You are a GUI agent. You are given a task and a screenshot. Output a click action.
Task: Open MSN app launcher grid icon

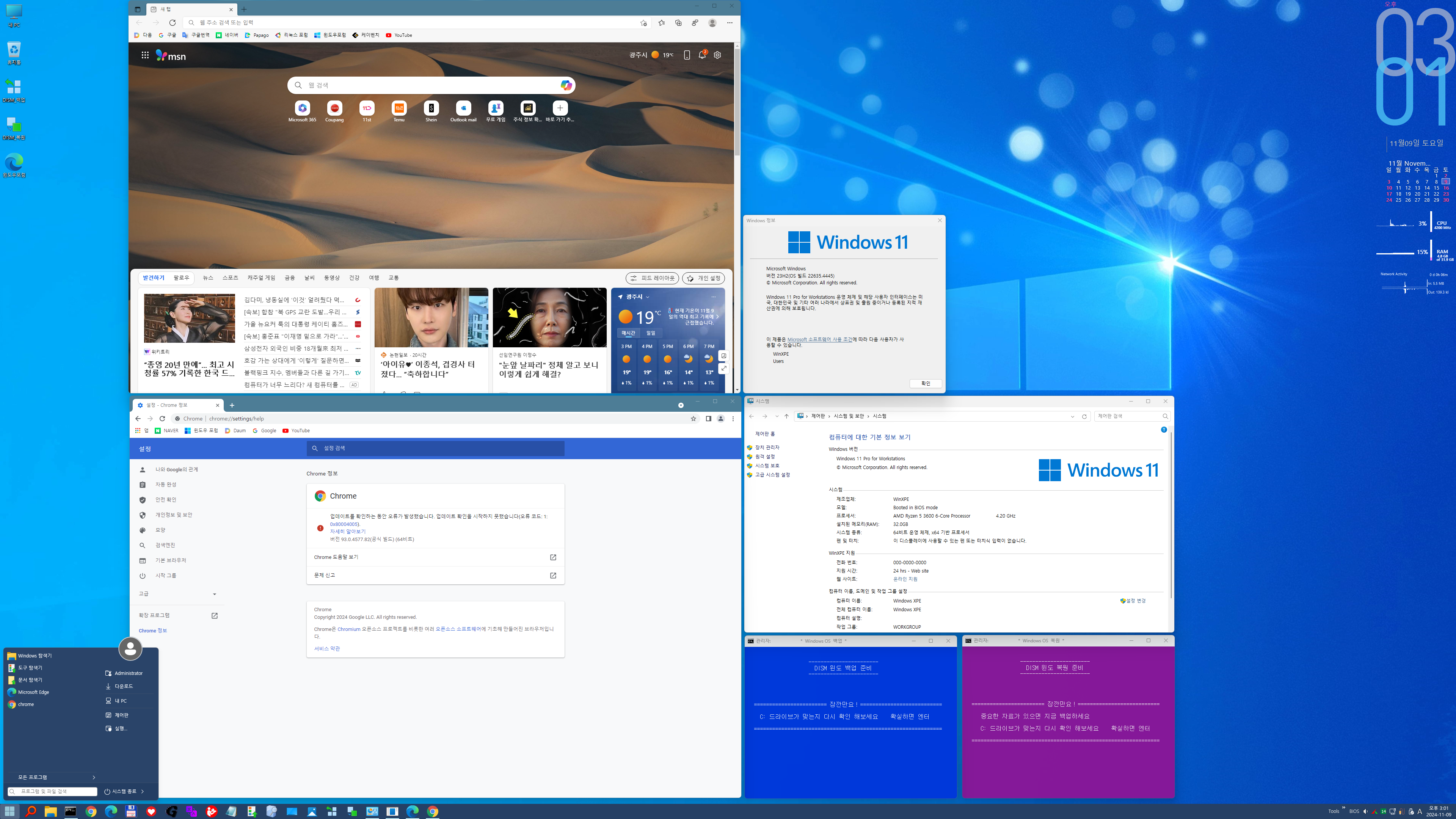[x=145, y=55]
